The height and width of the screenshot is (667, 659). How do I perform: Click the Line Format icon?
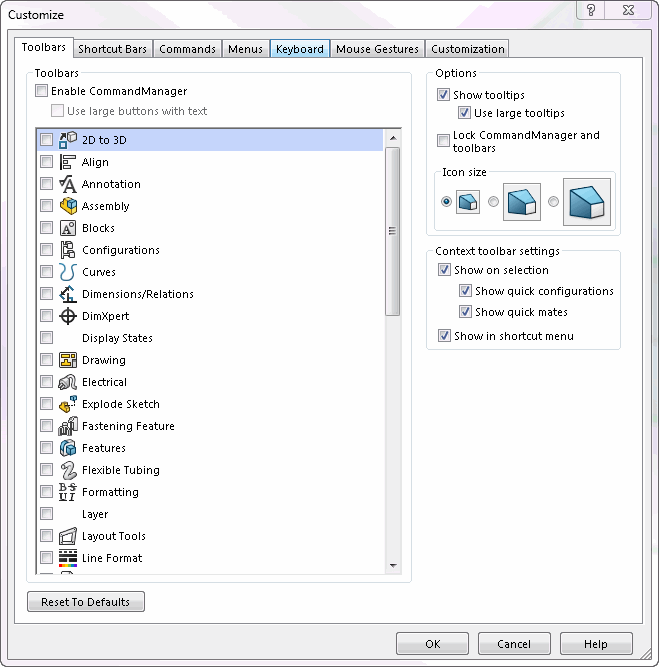pyautogui.click(x=68, y=558)
